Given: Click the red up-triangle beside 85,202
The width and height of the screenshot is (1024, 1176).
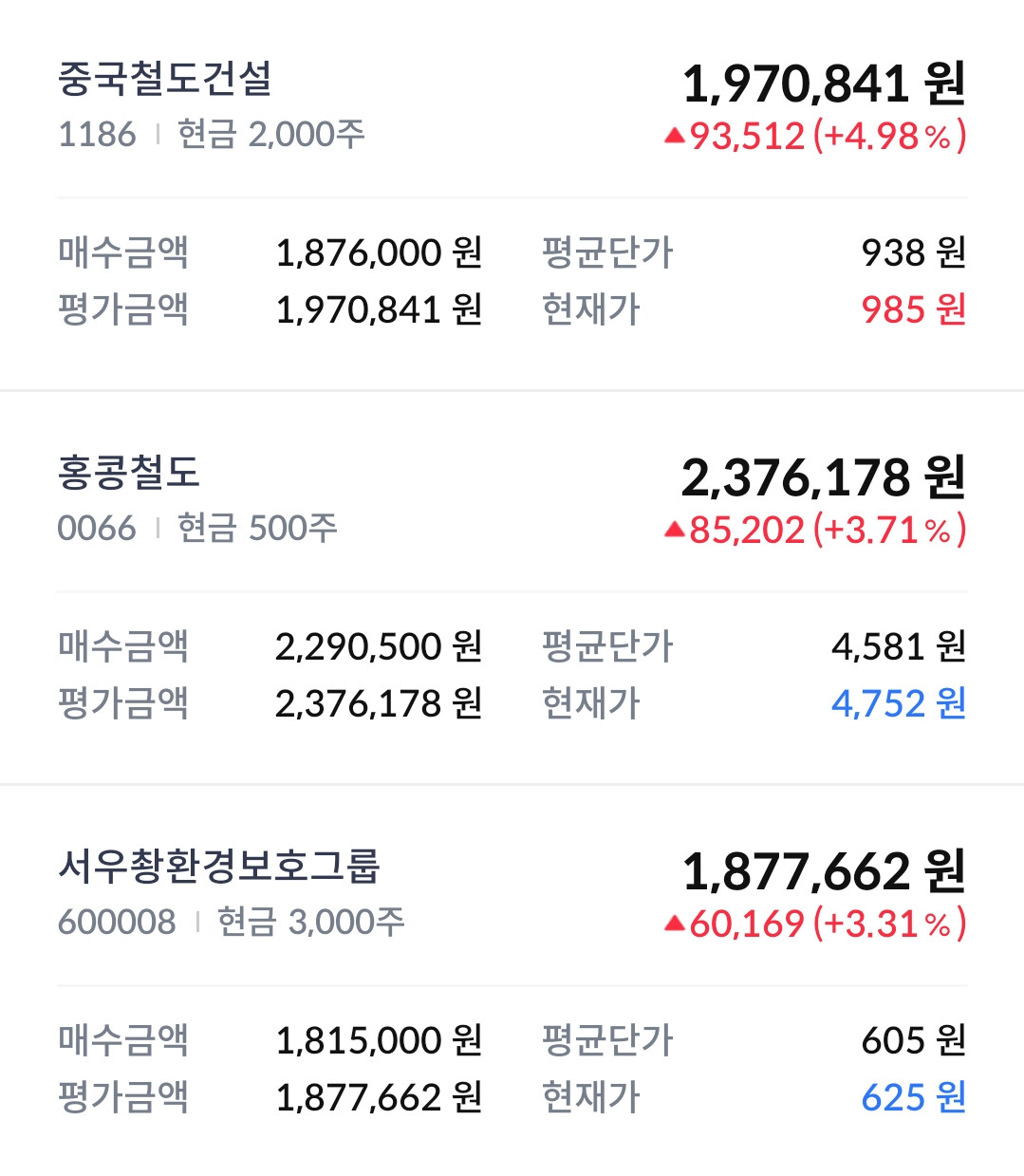Looking at the screenshot, I should 675,531.
